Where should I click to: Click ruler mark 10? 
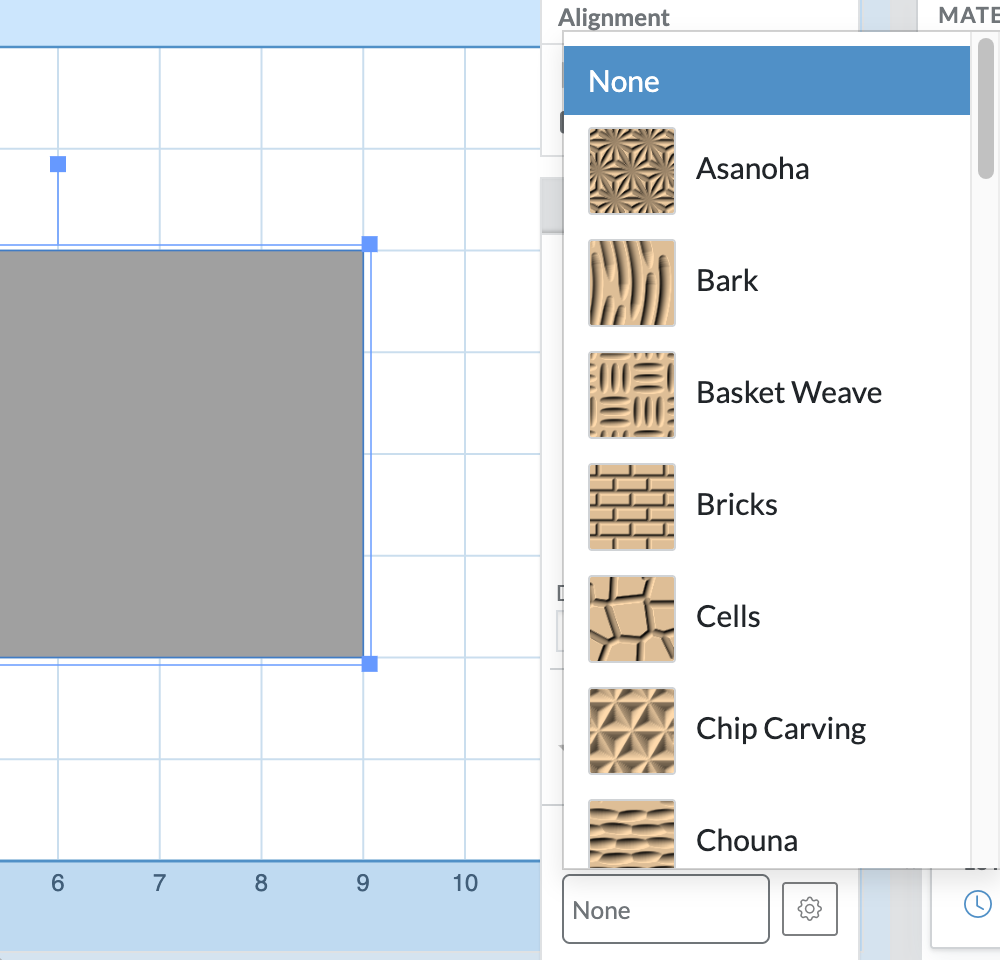tap(465, 883)
